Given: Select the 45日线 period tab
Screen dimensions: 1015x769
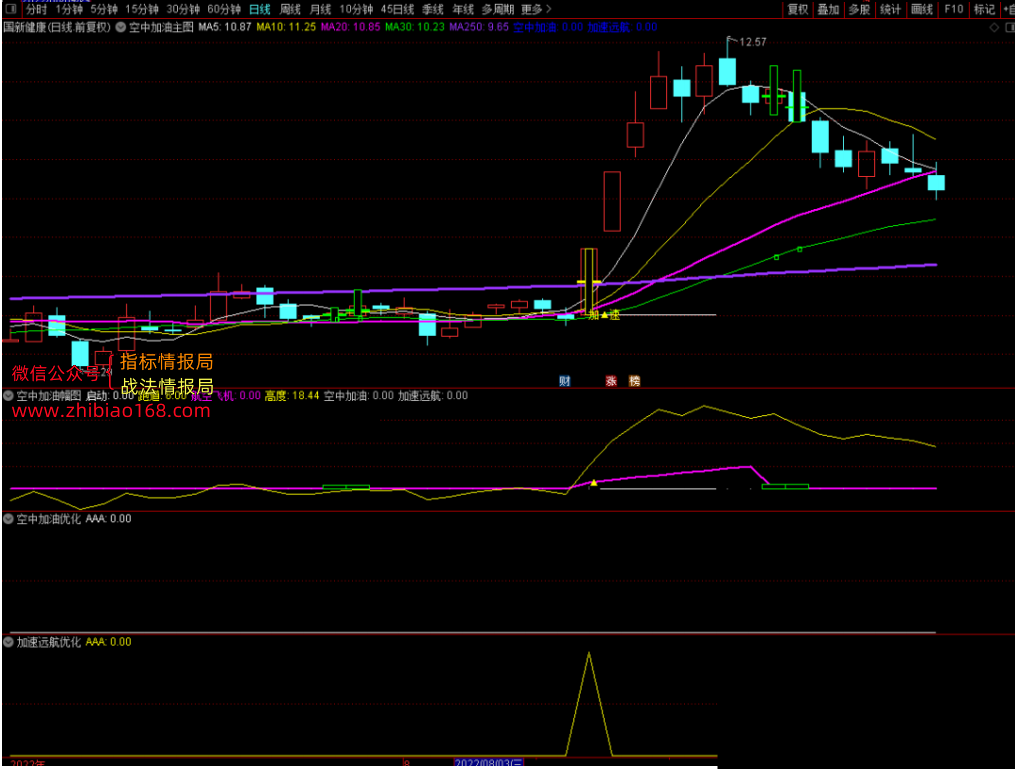Looking at the screenshot, I should point(397,9).
